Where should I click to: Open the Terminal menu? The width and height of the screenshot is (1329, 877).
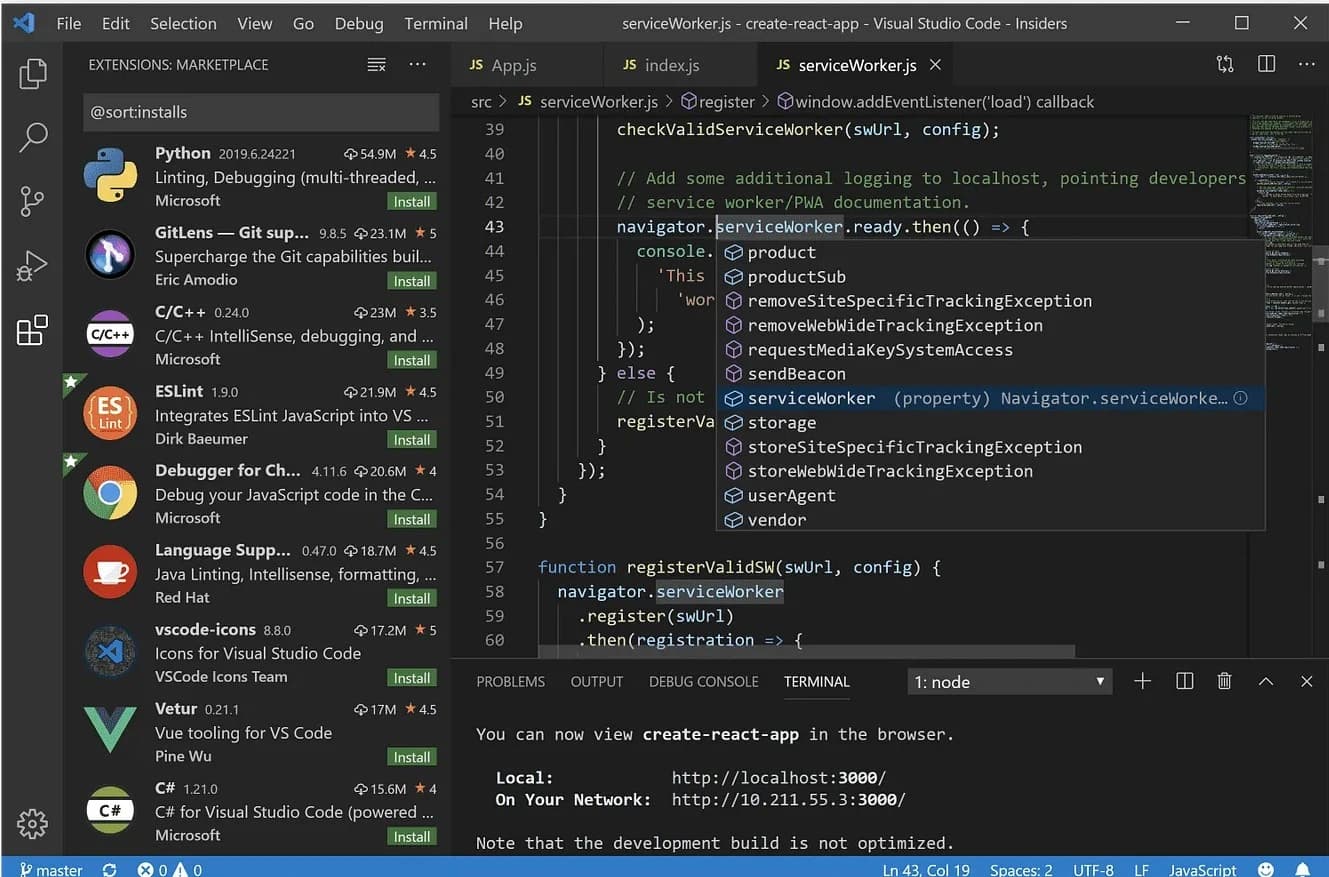point(436,23)
